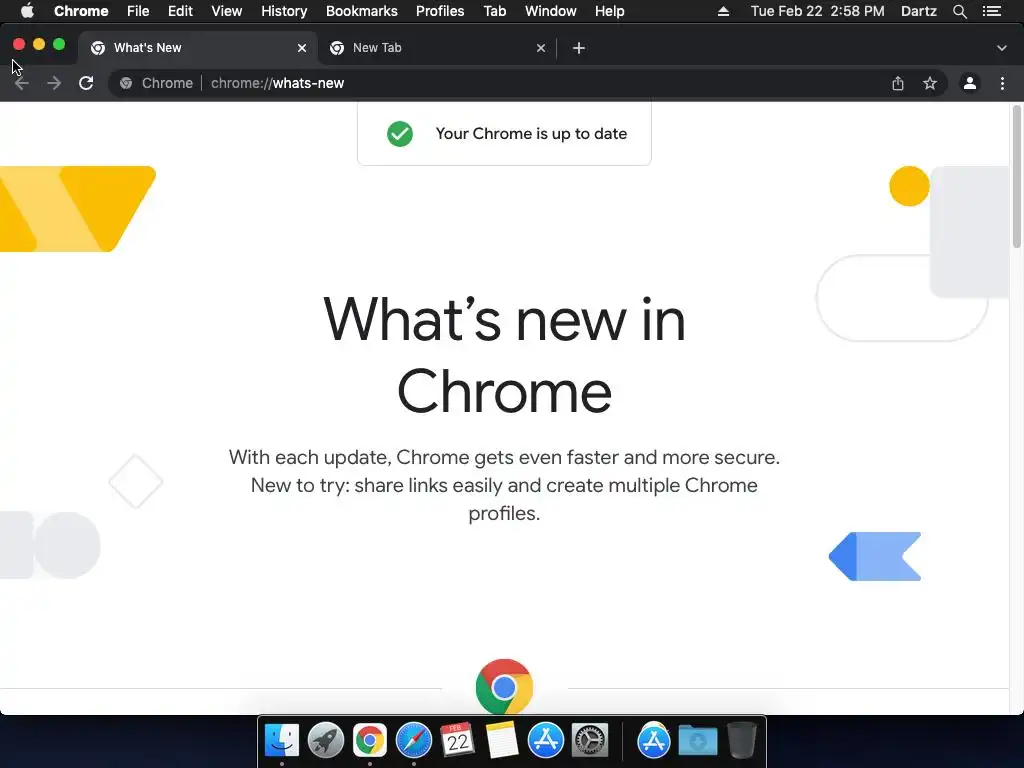Click the browser back arrow
Image resolution: width=1024 pixels, height=768 pixels.
pyautogui.click(x=22, y=83)
